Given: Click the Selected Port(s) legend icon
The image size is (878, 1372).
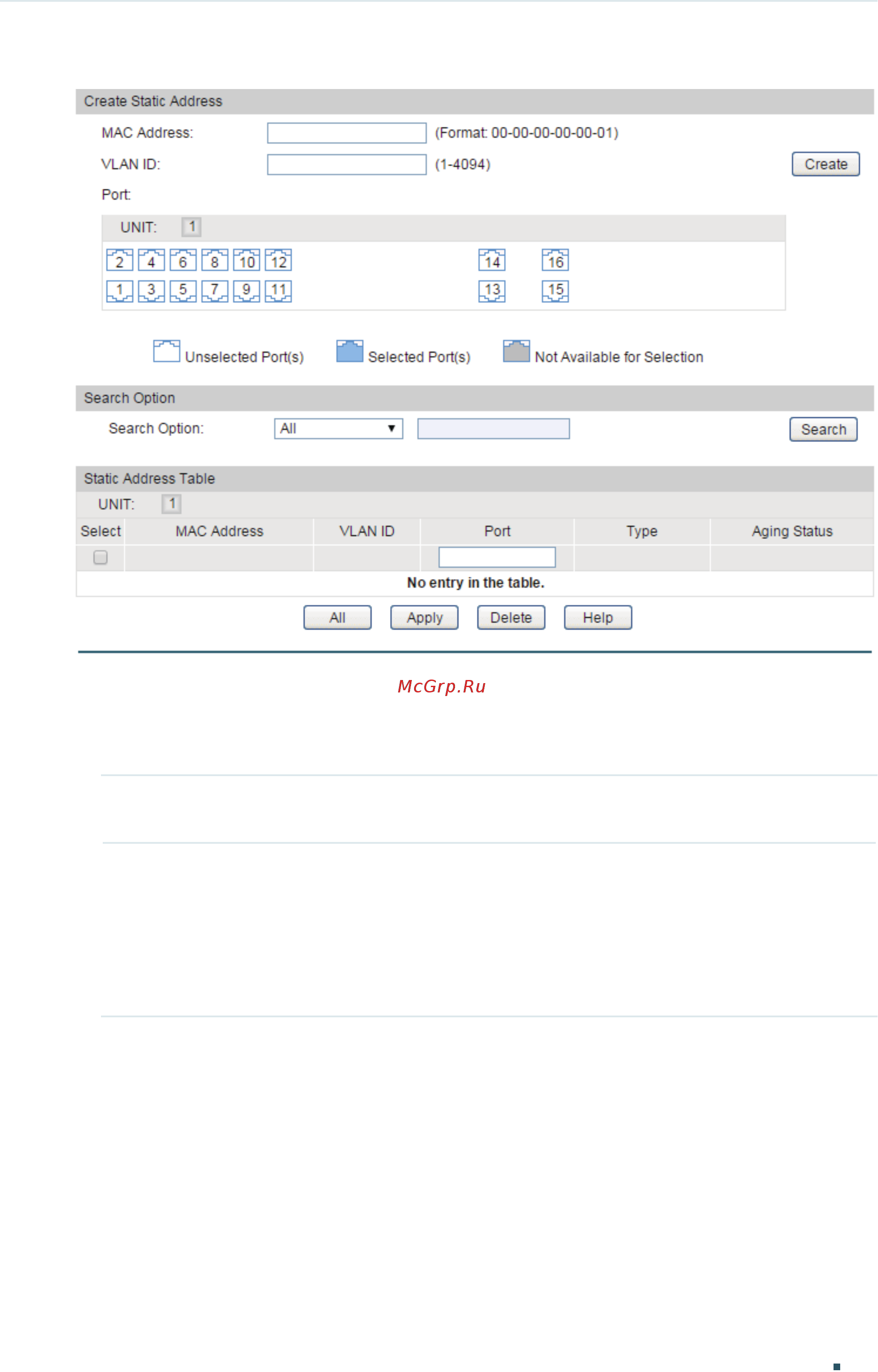Looking at the screenshot, I should (350, 352).
